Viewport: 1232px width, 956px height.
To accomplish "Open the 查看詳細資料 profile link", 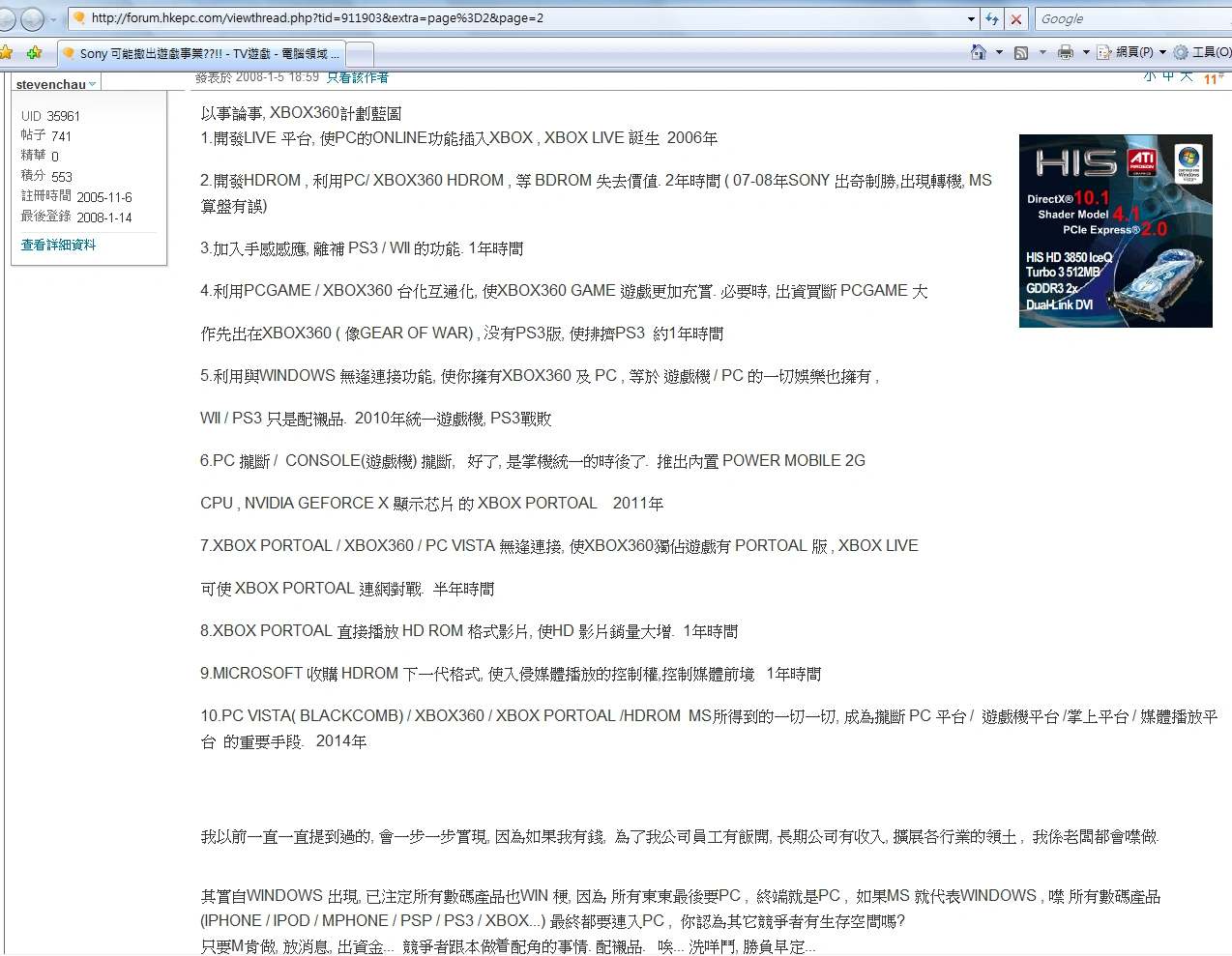I will click(59, 245).
